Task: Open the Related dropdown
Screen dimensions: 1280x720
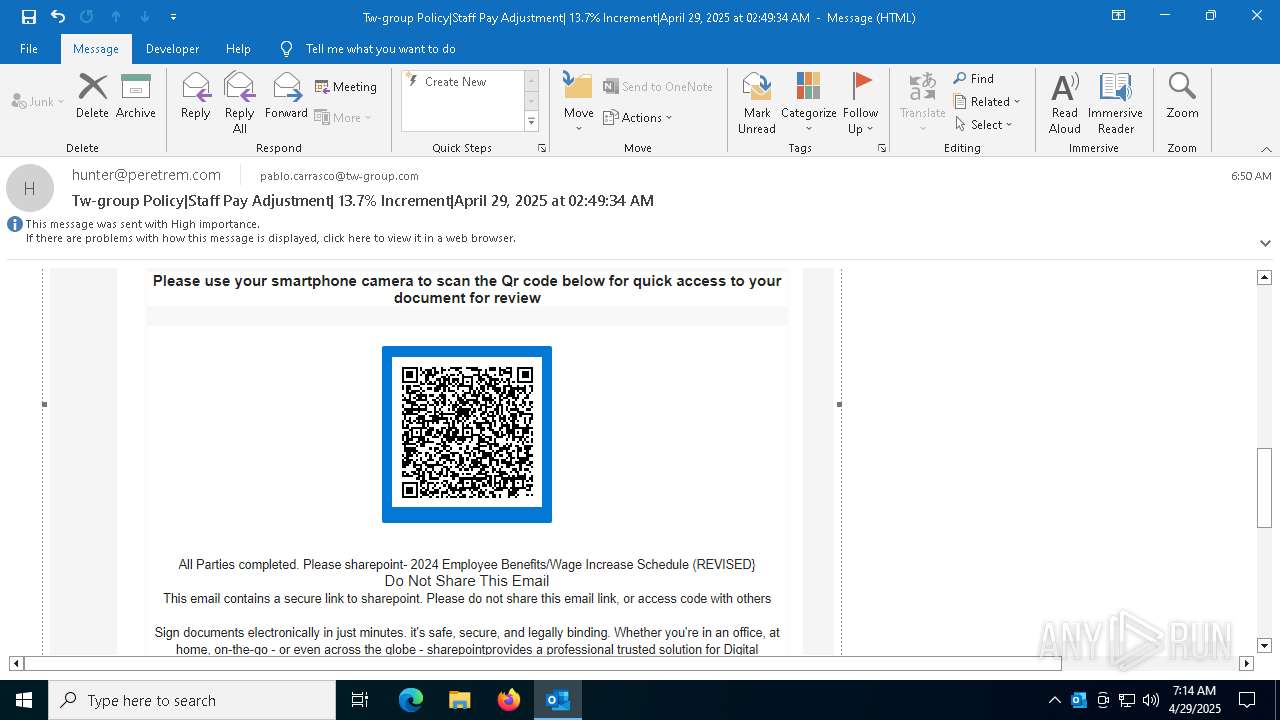Action: (x=987, y=102)
